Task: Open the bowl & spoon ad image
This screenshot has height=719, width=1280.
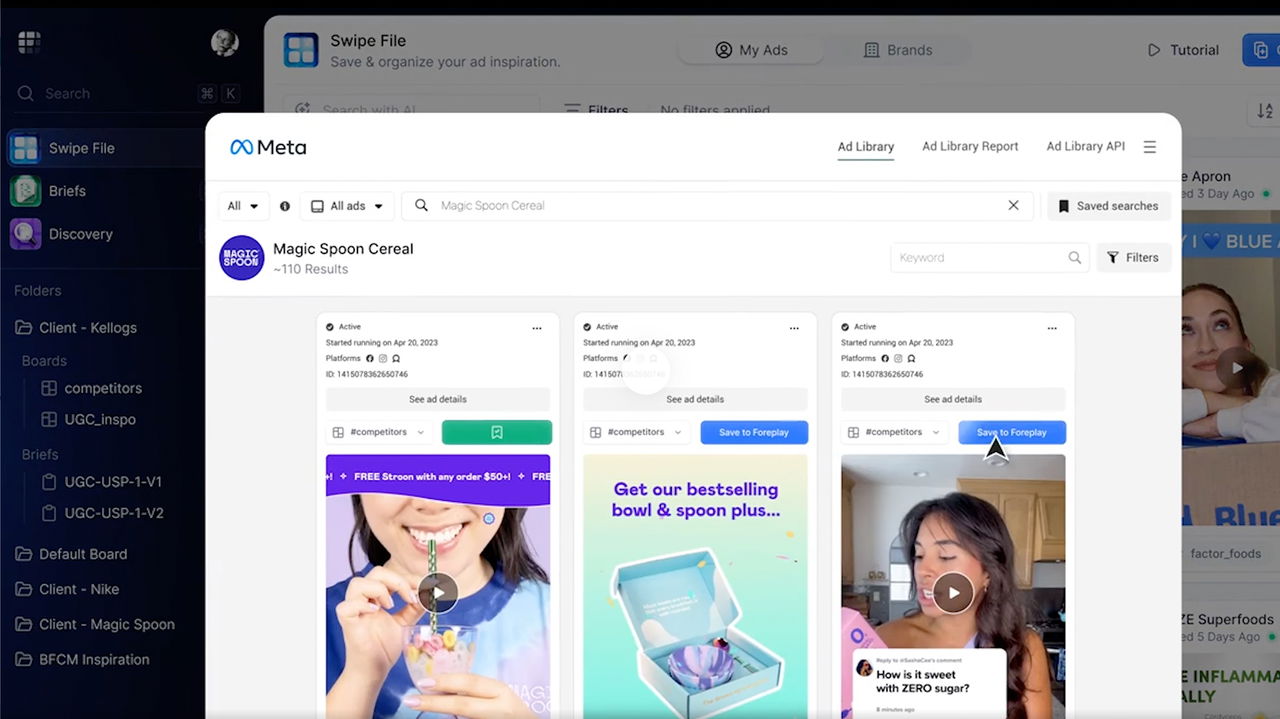Action: tap(695, 586)
